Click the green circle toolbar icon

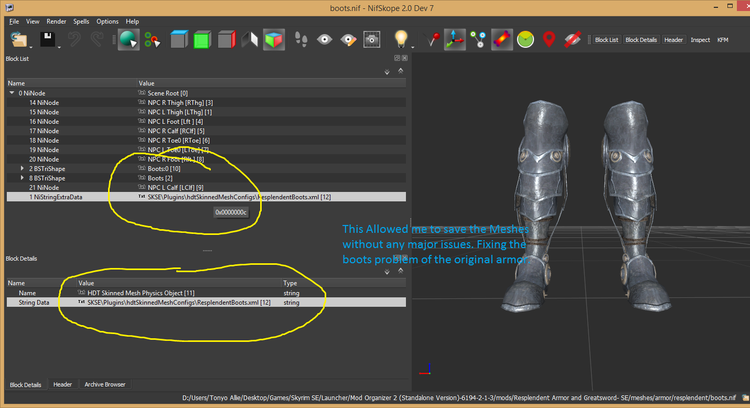525,39
